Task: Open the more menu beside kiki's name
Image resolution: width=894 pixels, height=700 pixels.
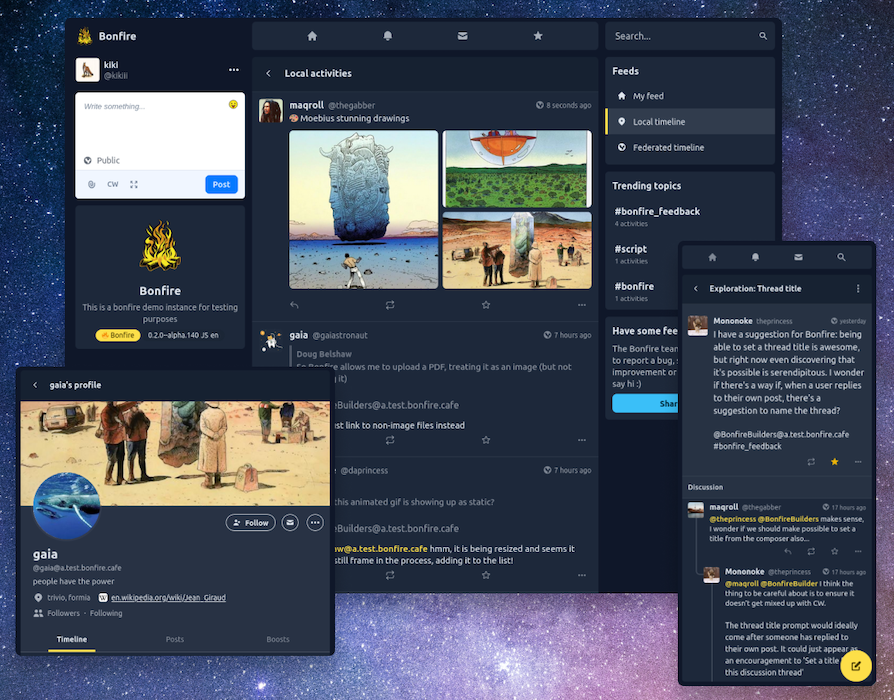Action: click(234, 70)
